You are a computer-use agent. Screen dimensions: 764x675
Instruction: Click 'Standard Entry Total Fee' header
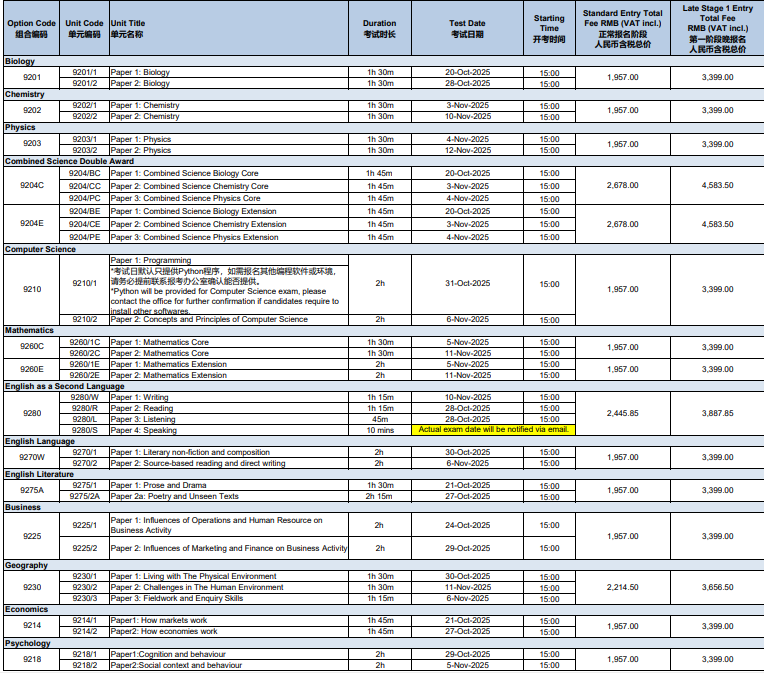(623, 28)
